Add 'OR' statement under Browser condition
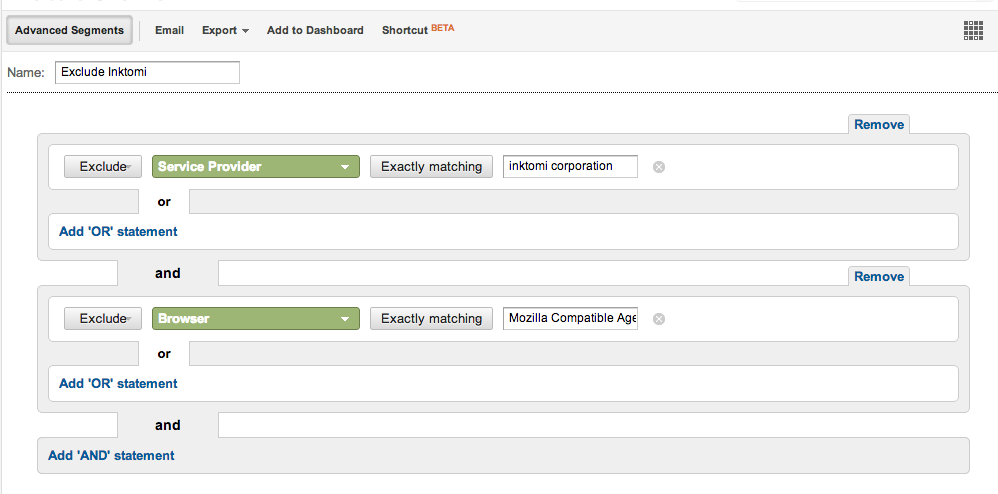This screenshot has height=494, width=998. (x=118, y=384)
